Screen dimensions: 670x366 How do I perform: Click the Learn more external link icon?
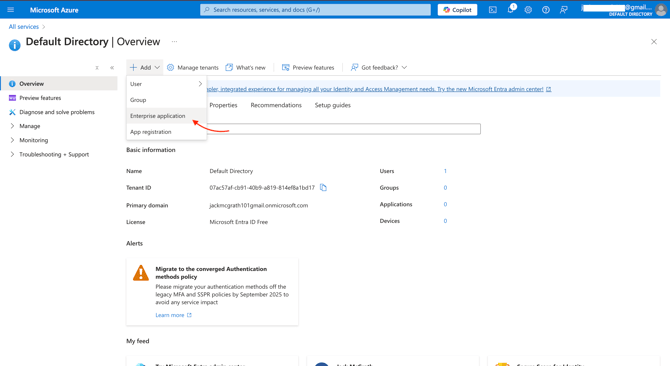click(189, 315)
